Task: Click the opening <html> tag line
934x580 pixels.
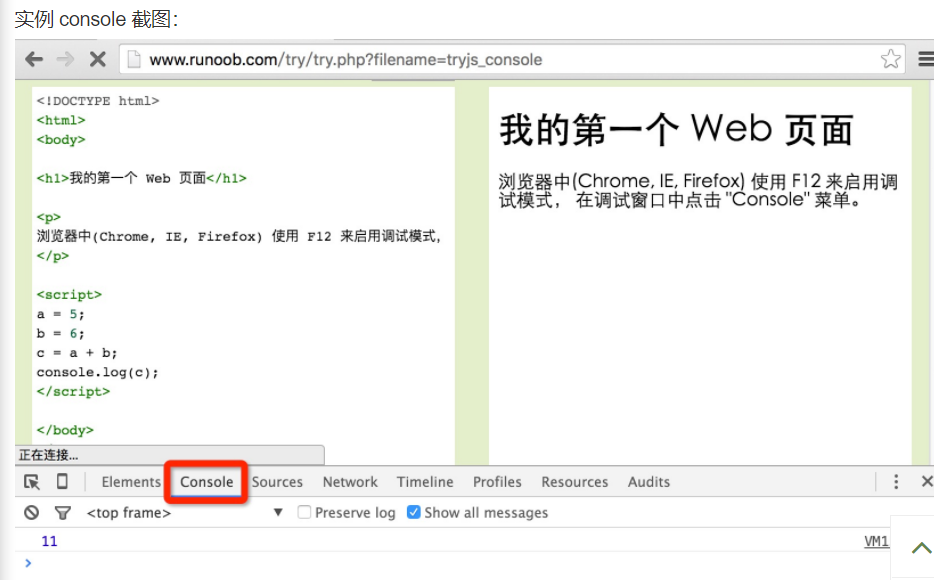Action: [61, 120]
